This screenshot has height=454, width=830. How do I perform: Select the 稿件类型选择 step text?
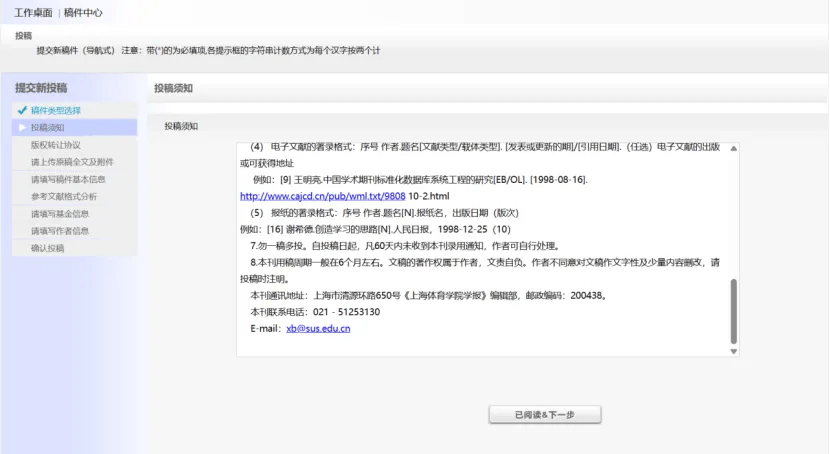[x=56, y=110]
